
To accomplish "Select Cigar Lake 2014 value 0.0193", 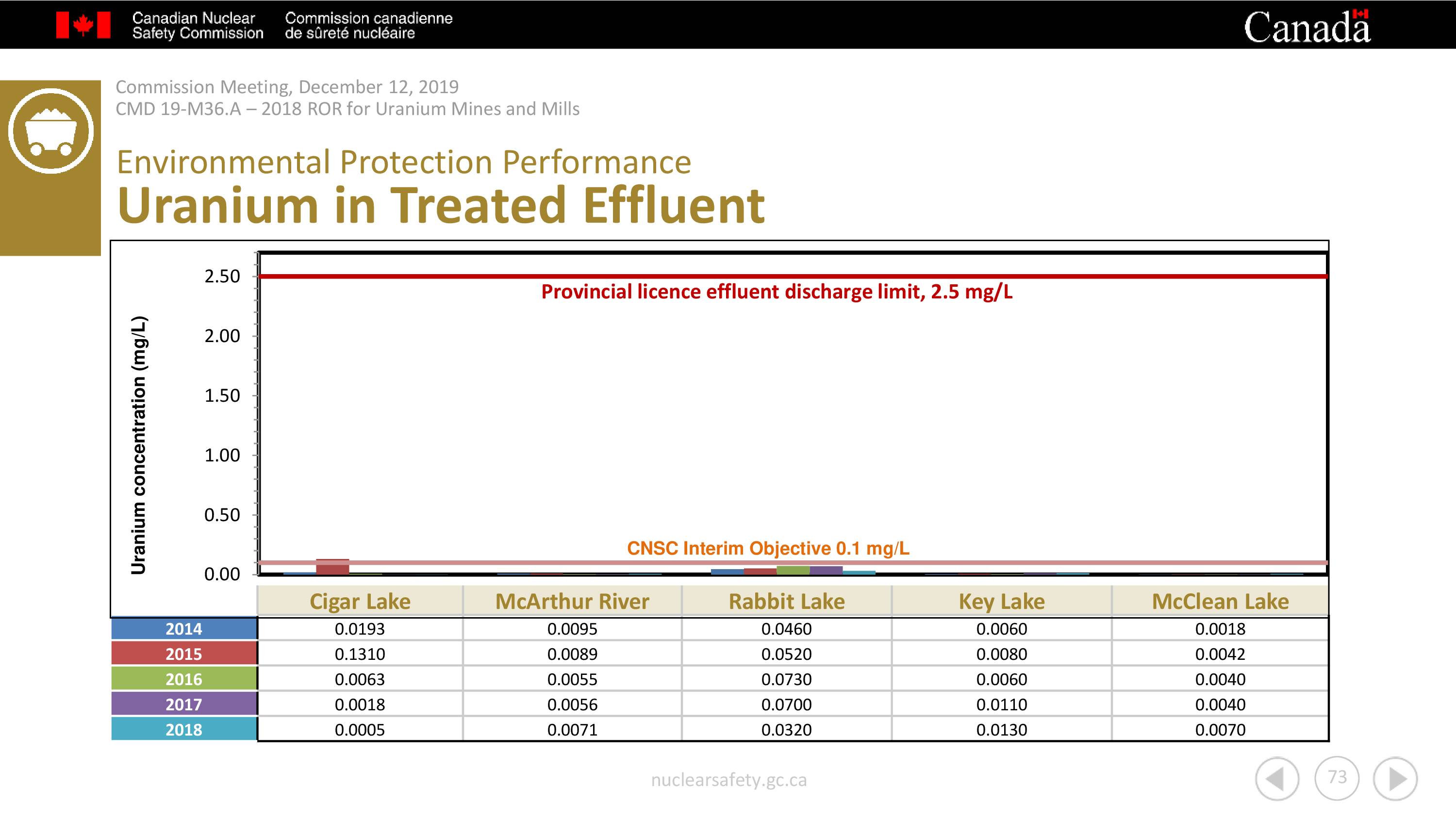I will [360, 628].
